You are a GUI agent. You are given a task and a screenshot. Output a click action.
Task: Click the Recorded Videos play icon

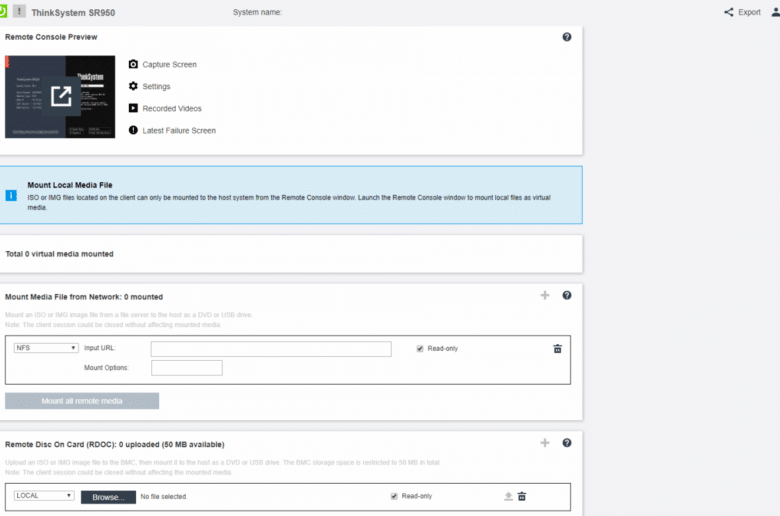(133, 108)
